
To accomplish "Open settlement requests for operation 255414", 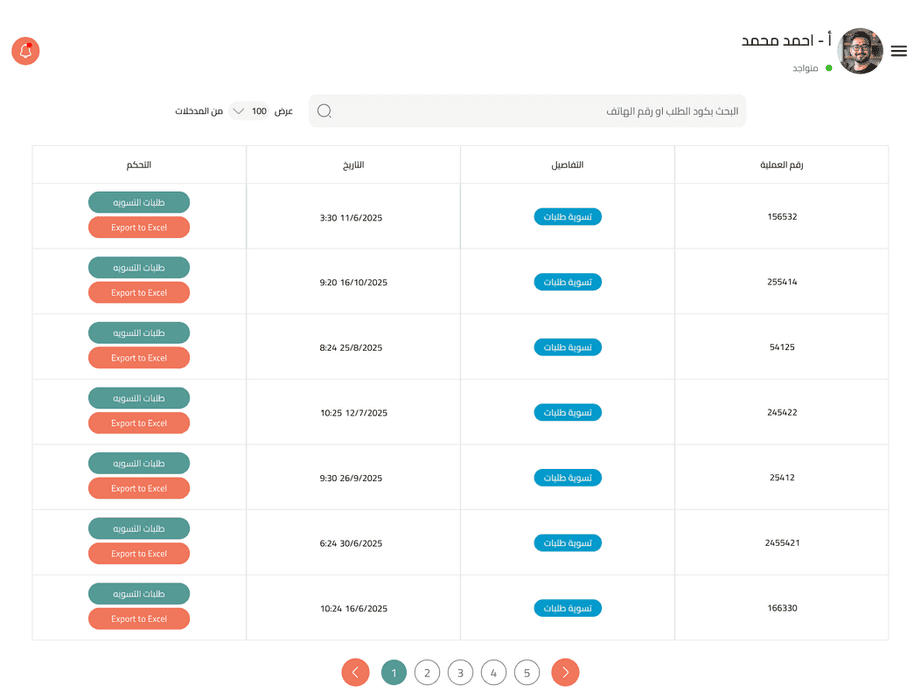I will [139, 268].
